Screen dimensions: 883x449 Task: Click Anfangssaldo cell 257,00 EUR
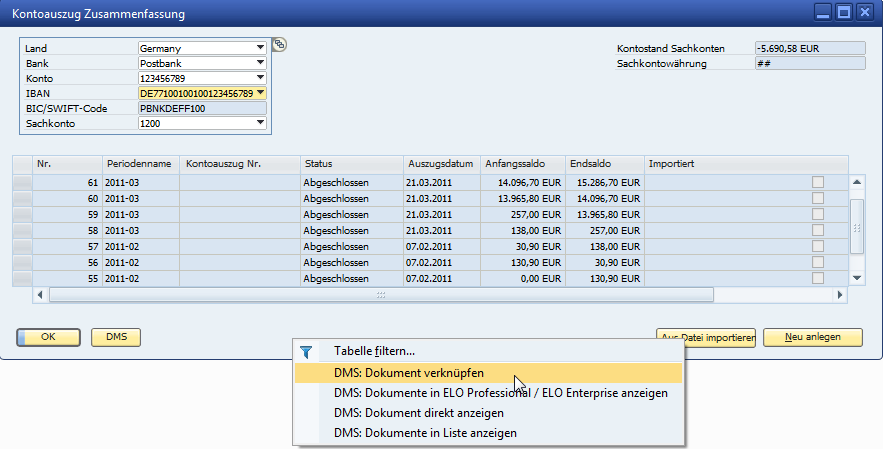(x=523, y=215)
